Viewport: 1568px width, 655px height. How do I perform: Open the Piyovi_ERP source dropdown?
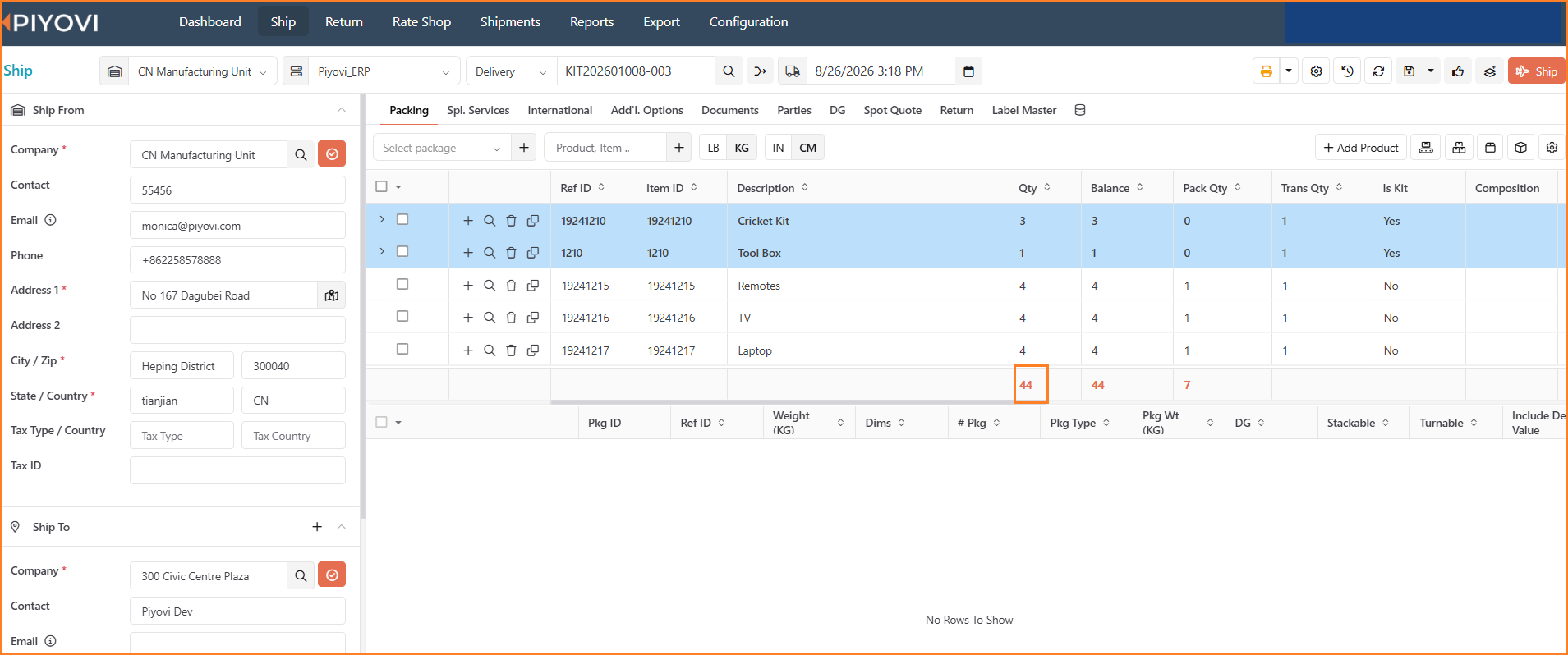(x=384, y=71)
